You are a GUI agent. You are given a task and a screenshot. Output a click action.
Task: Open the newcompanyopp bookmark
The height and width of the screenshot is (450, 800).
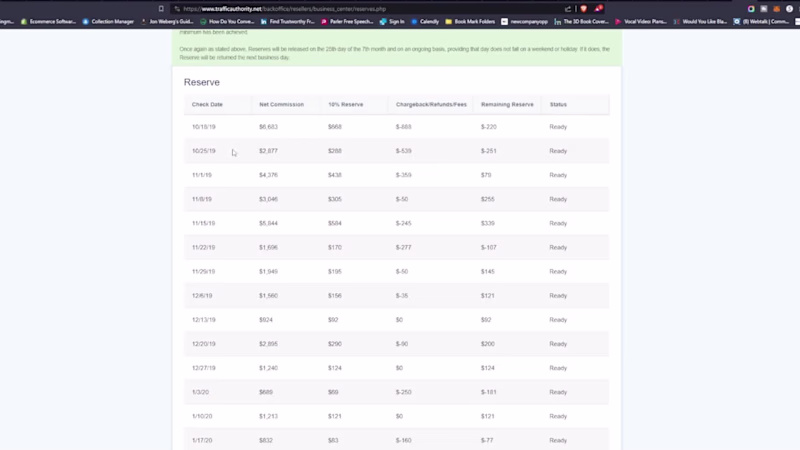[524, 21]
